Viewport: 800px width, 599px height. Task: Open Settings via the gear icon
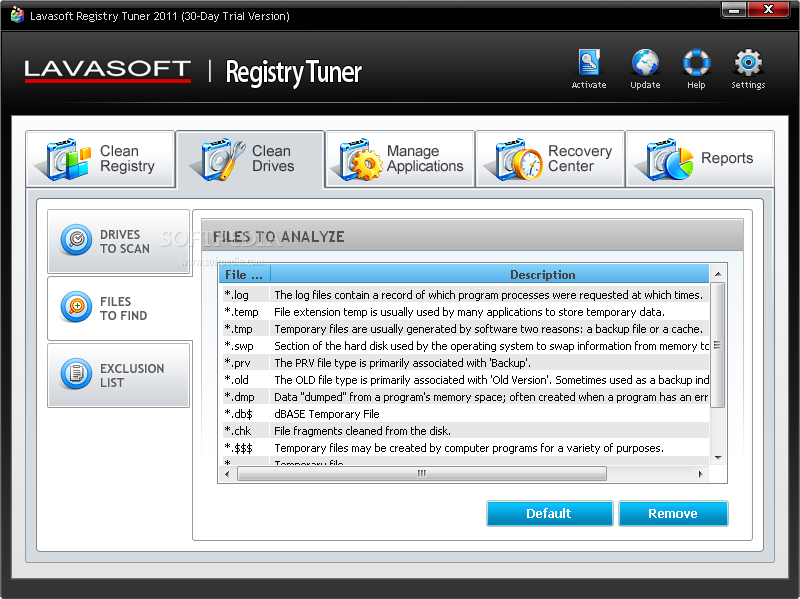click(x=748, y=62)
